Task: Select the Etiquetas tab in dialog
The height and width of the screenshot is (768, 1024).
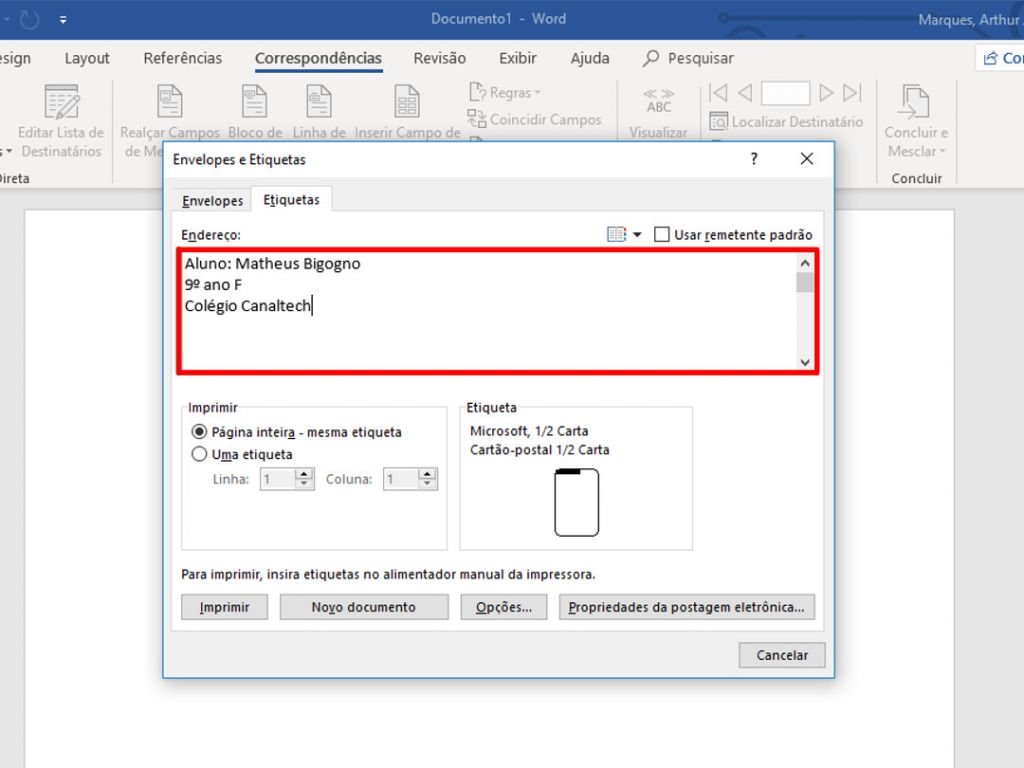Action: click(x=291, y=200)
